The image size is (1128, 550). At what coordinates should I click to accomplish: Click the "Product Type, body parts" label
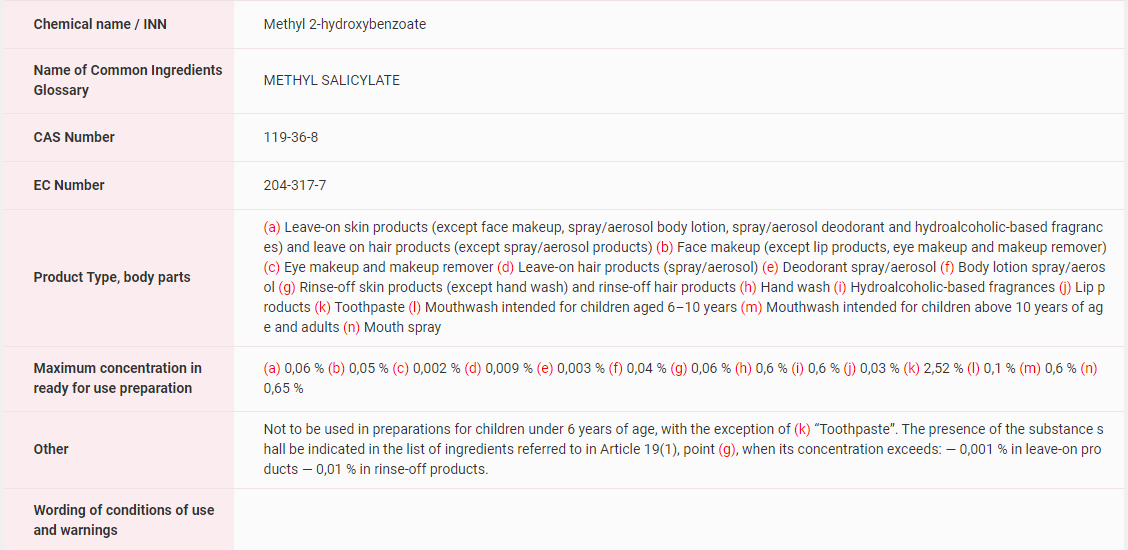(112, 277)
